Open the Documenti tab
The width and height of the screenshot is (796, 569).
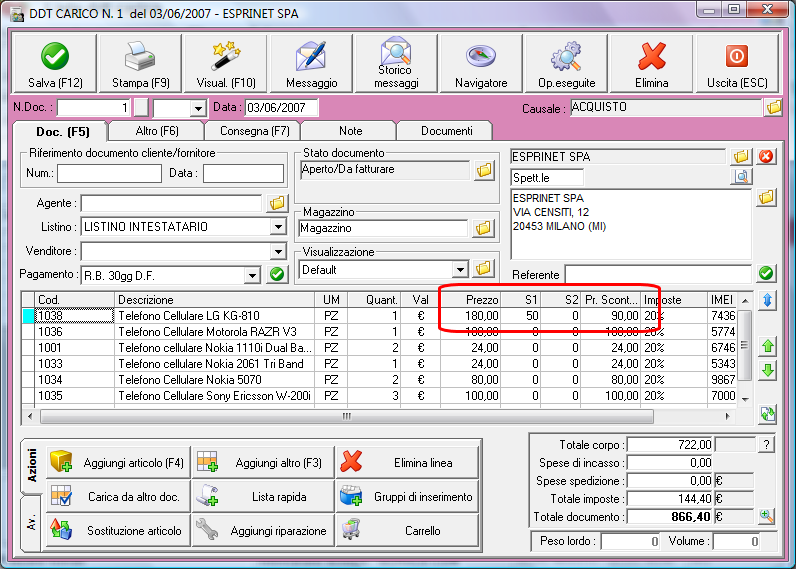click(x=446, y=131)
